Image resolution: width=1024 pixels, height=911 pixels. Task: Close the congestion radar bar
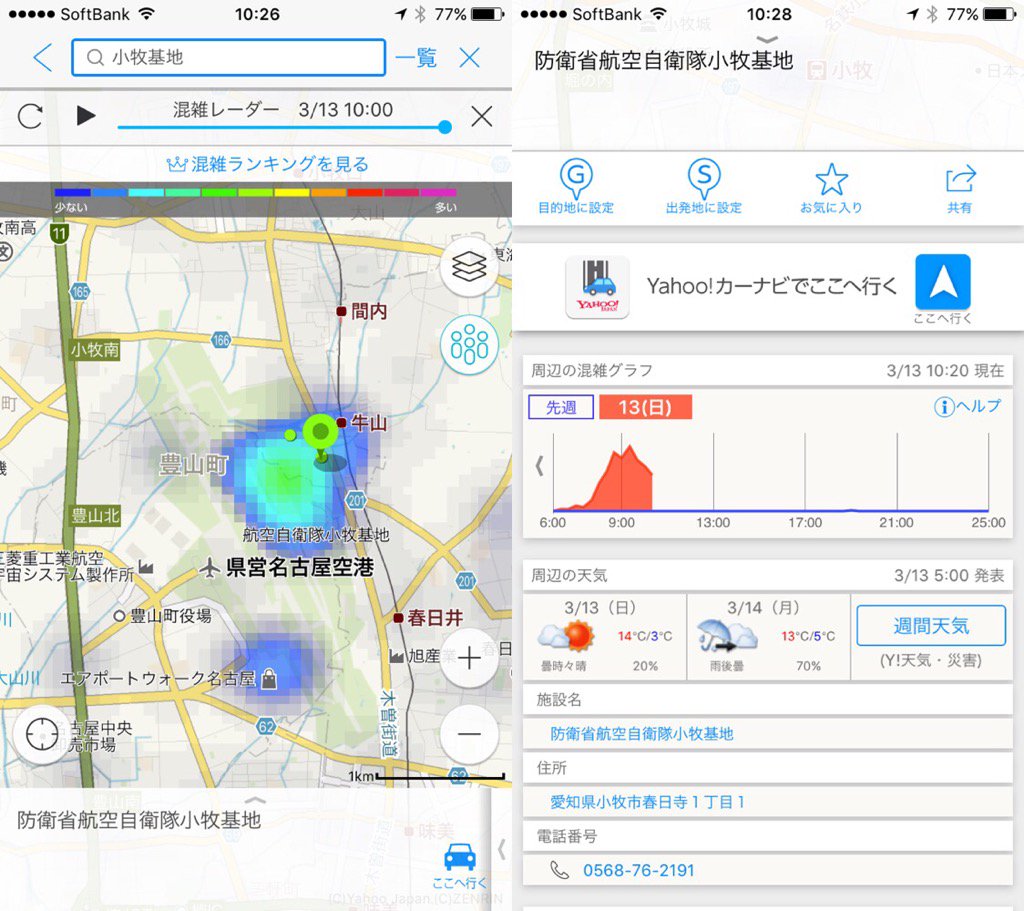[481, 117]
